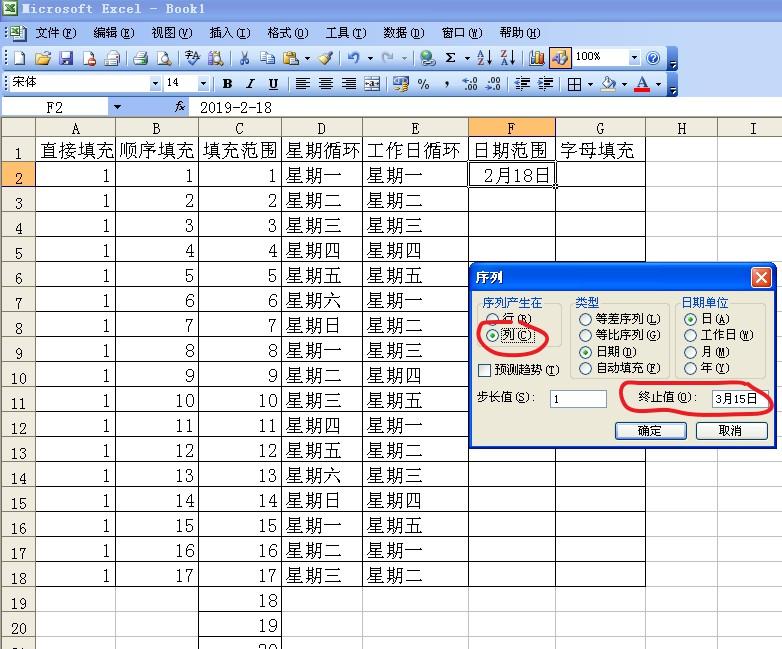Center align cell text
This screenshot has width=782, height=649.
pos(326,84)
